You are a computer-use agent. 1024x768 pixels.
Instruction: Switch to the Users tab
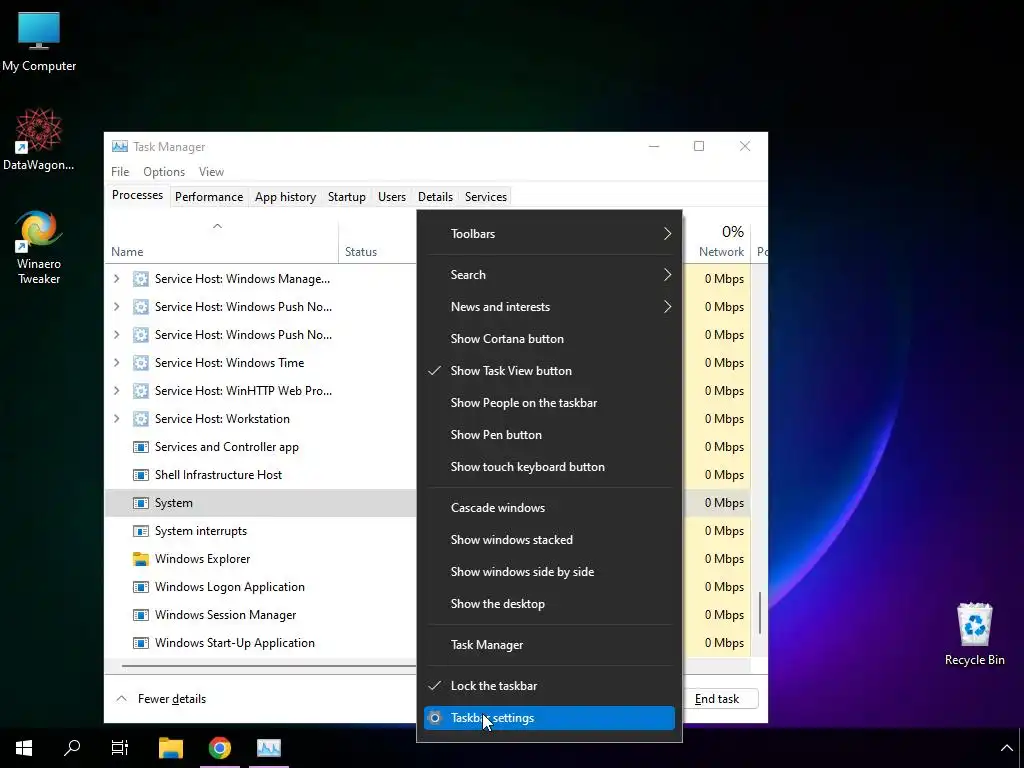(392, 197)
